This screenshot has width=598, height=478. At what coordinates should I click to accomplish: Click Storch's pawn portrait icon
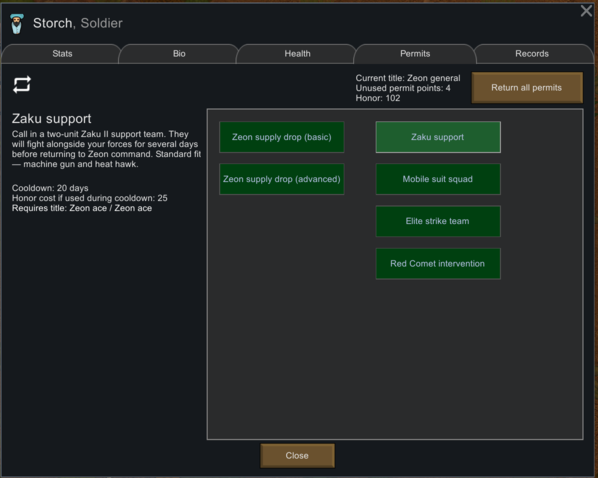17,24
